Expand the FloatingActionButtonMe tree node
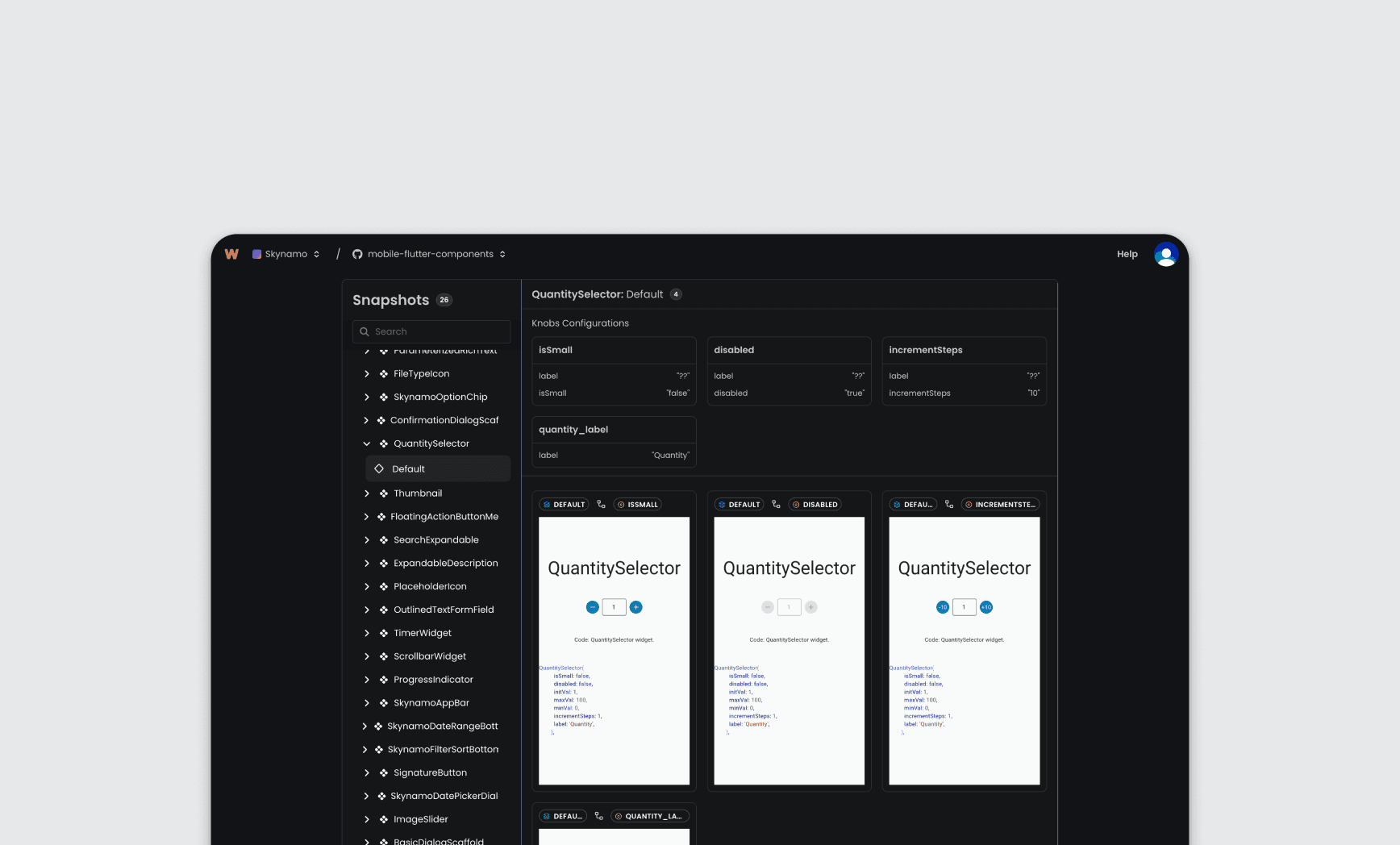This screenshot has height=845, width=1400. point(366,517)
